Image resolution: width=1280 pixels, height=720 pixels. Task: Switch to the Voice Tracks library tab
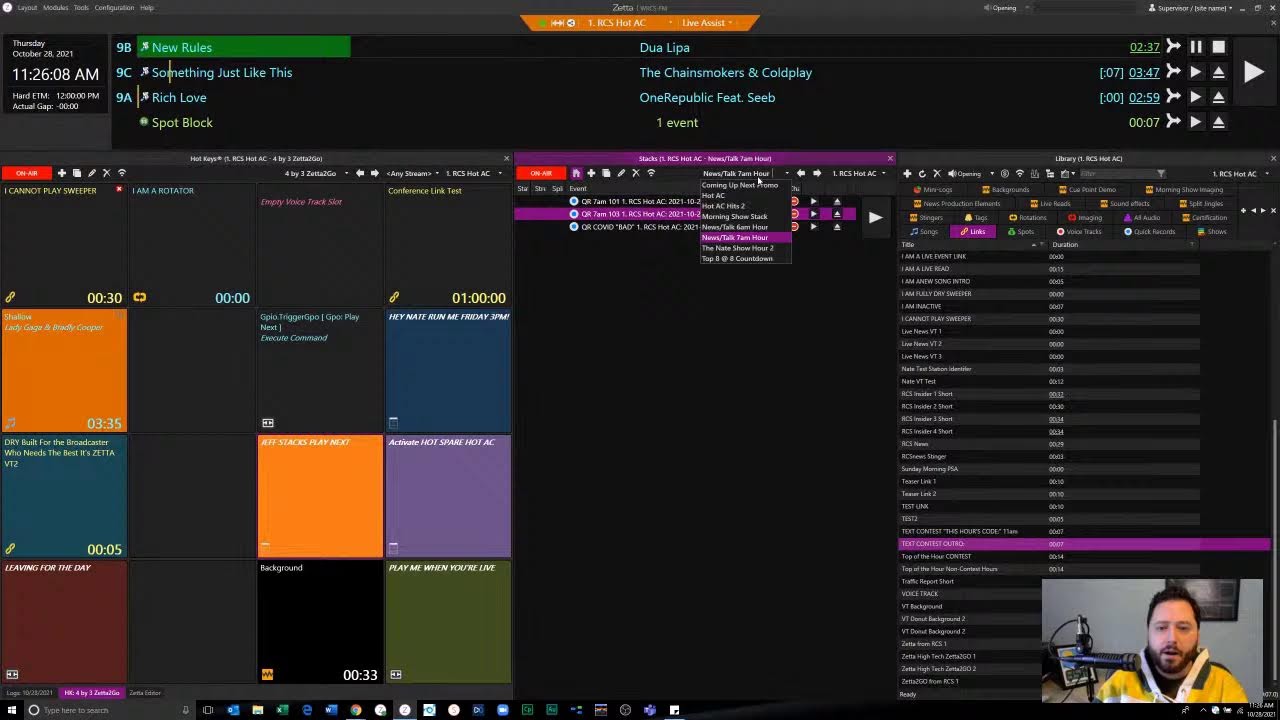pyautogui.click(x=1079, y=232)
